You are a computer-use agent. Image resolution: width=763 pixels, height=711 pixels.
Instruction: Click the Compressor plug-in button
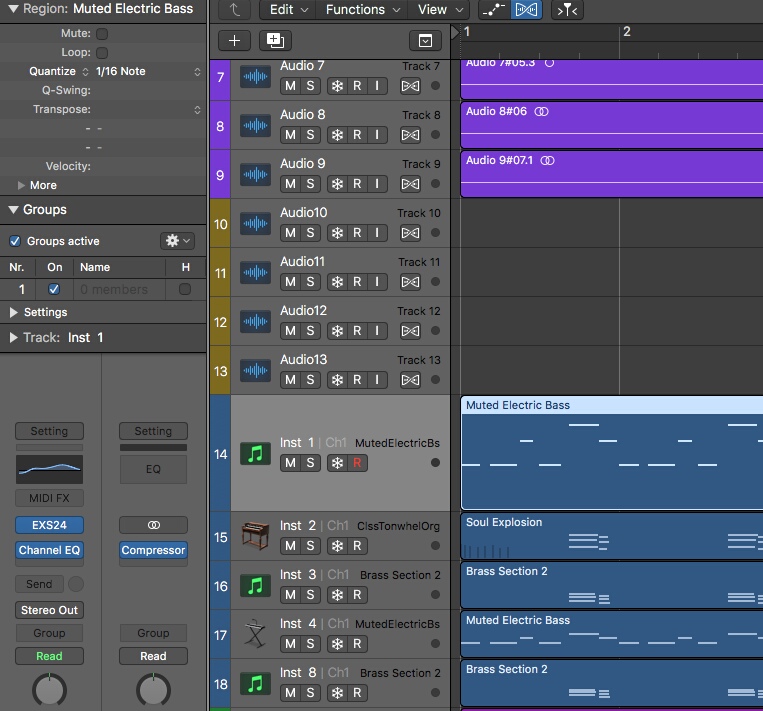(153, 550)
